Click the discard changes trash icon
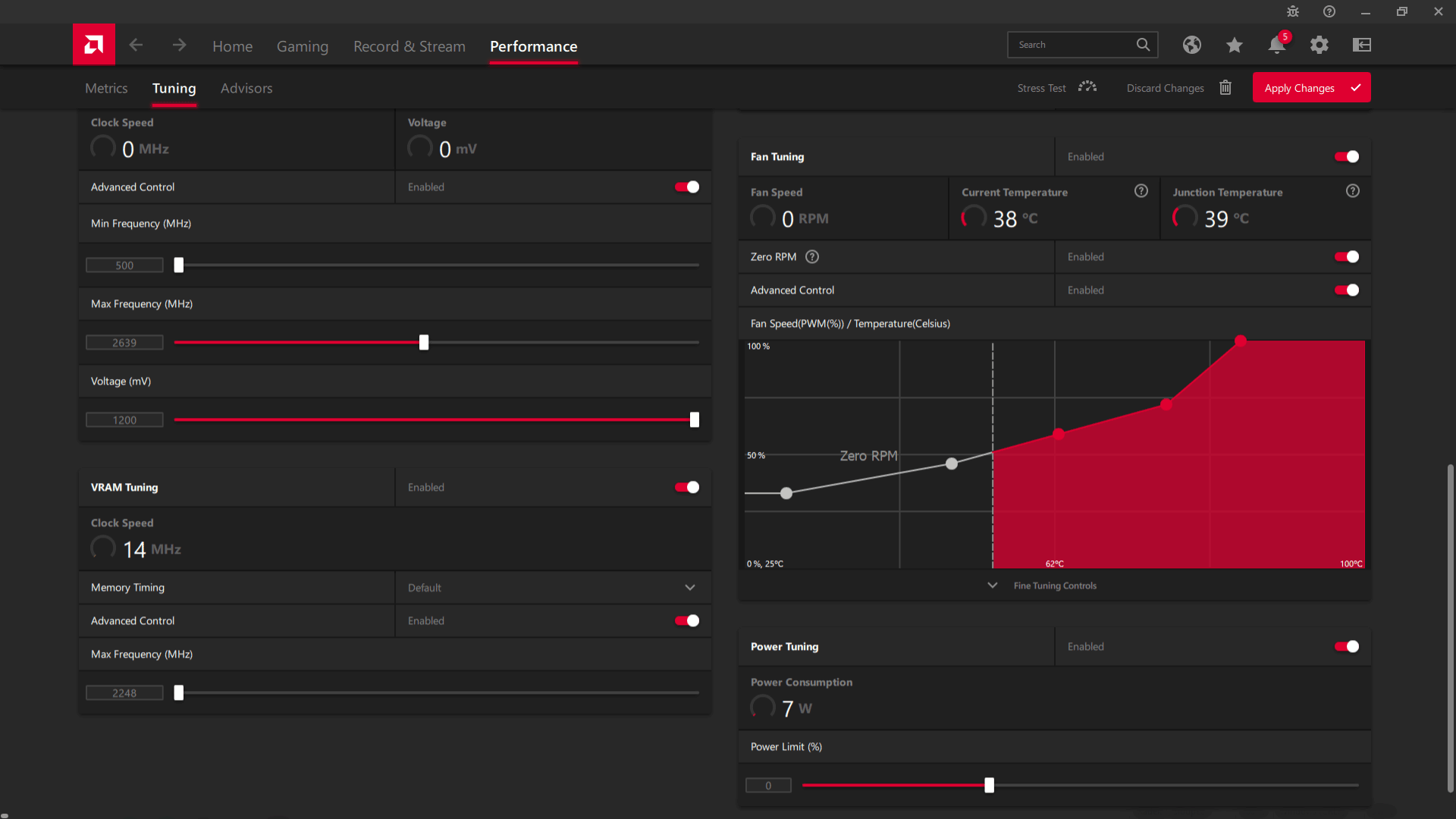The height and width of the screenshot is (819, 1456). click(x=1225, y=88)
